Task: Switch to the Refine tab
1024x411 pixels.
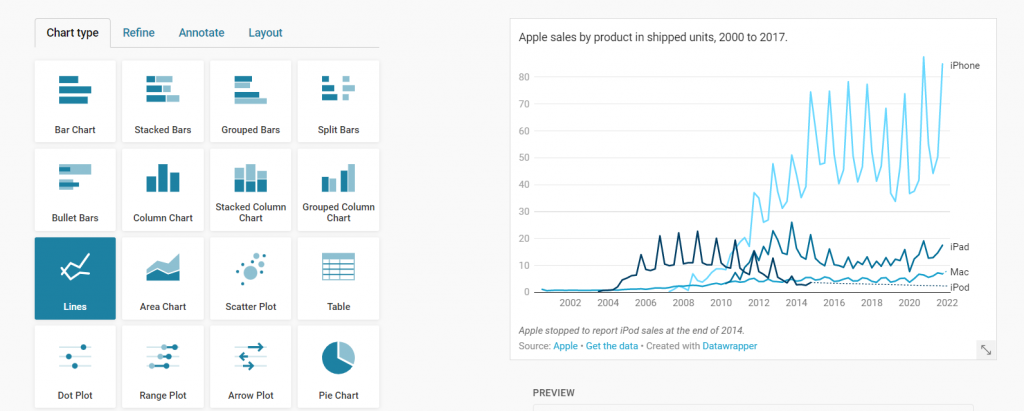Action: 138,33
